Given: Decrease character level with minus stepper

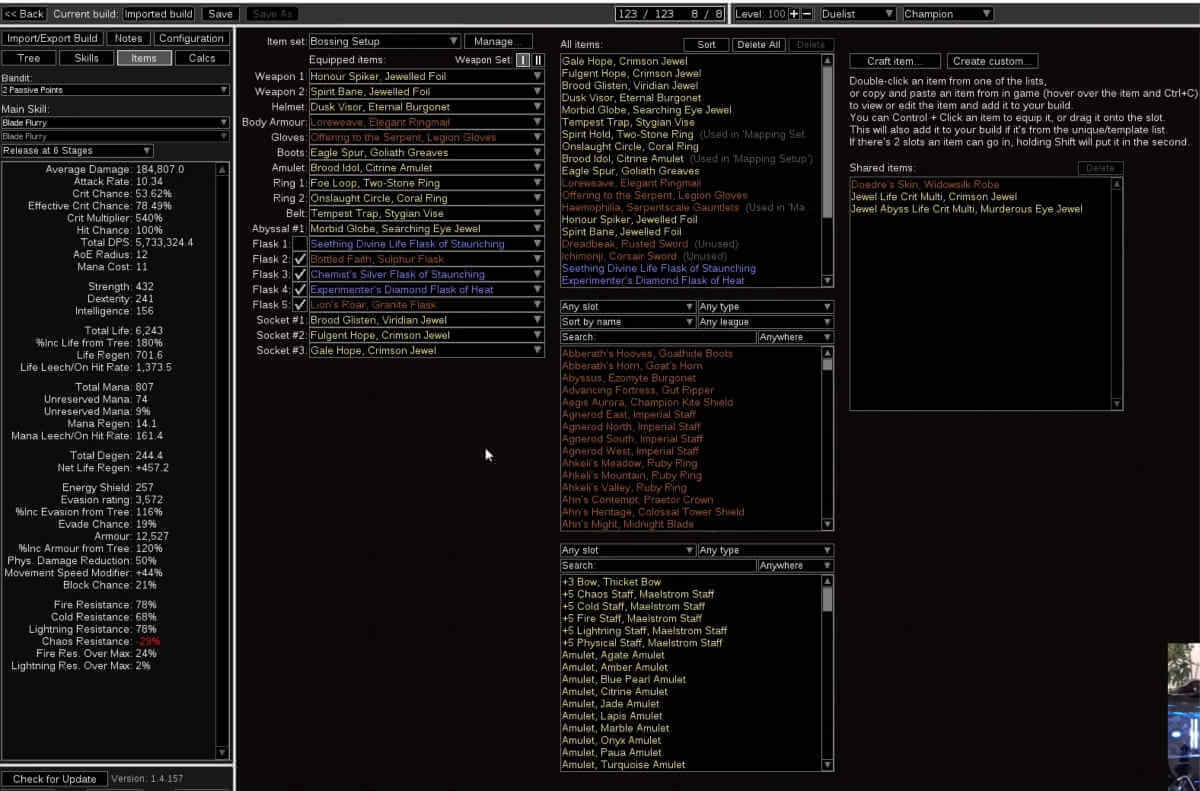Looking at the screenshot, I should click(x=806, y=13).
